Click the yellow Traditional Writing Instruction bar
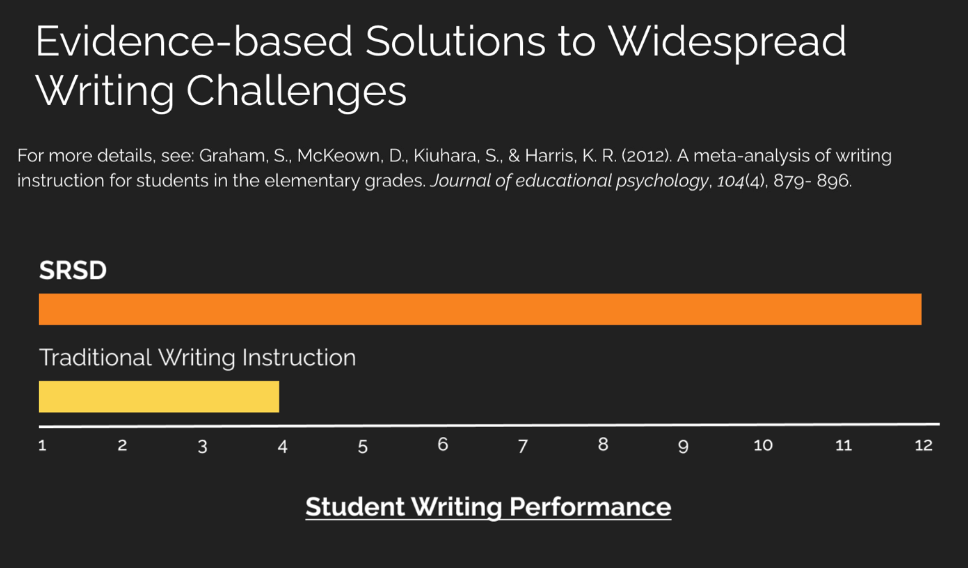This screenshot has width=968, height=568. pyautogui.click(x=159, y=396)
